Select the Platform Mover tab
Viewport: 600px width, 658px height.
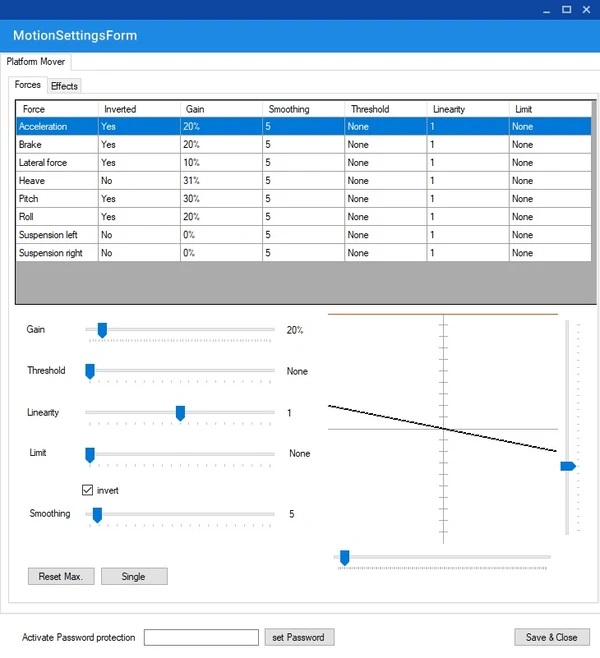(x=36, y=62)
